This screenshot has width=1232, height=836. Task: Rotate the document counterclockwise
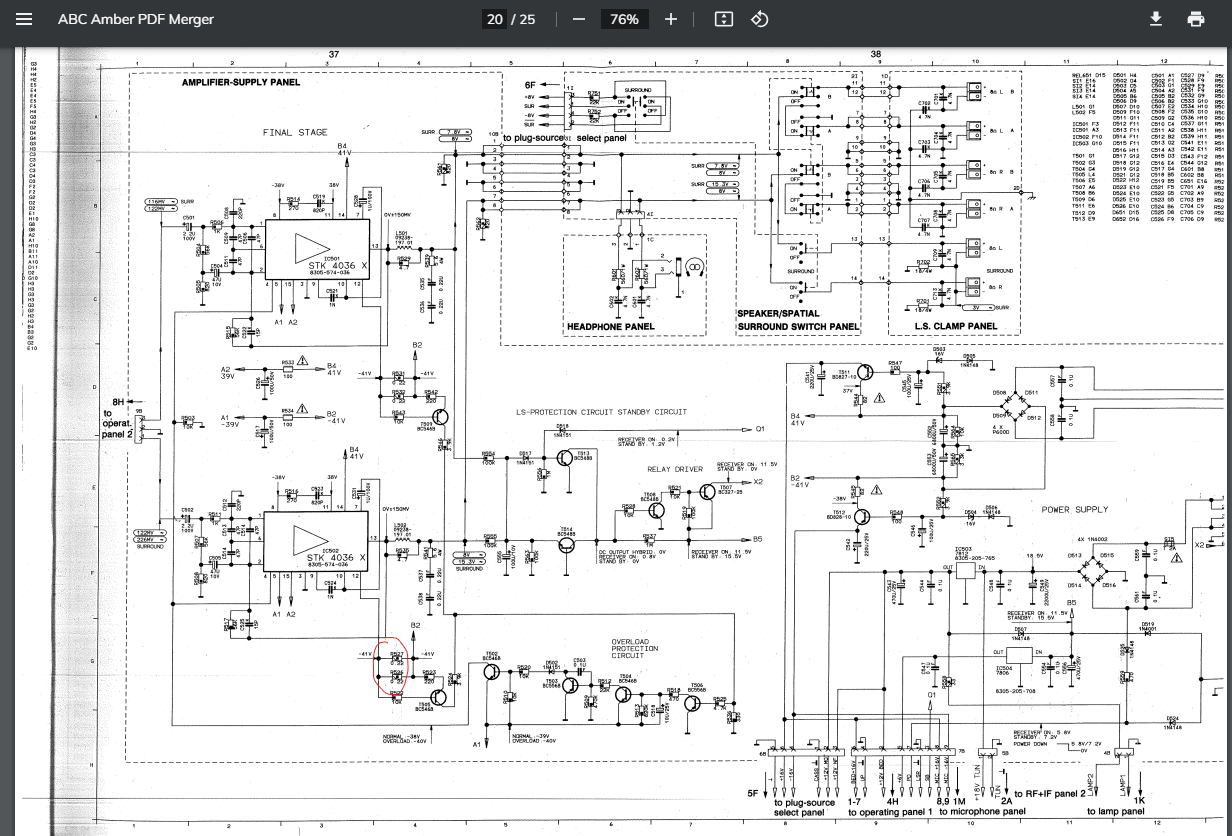[x=759, y=19]
